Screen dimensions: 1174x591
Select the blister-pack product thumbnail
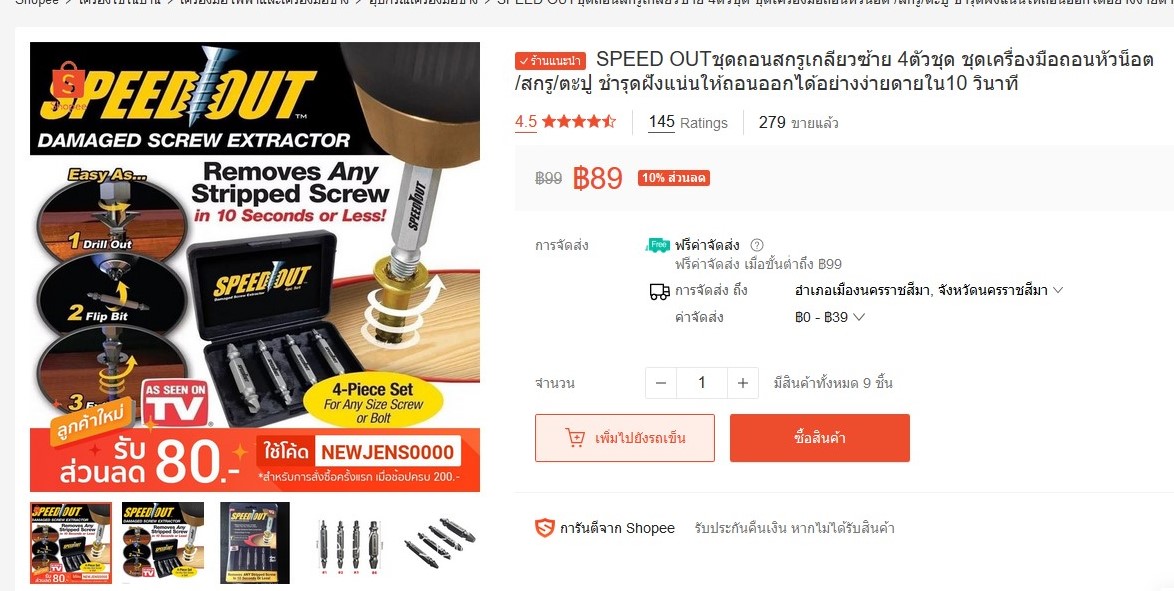[x=255, y=543]
